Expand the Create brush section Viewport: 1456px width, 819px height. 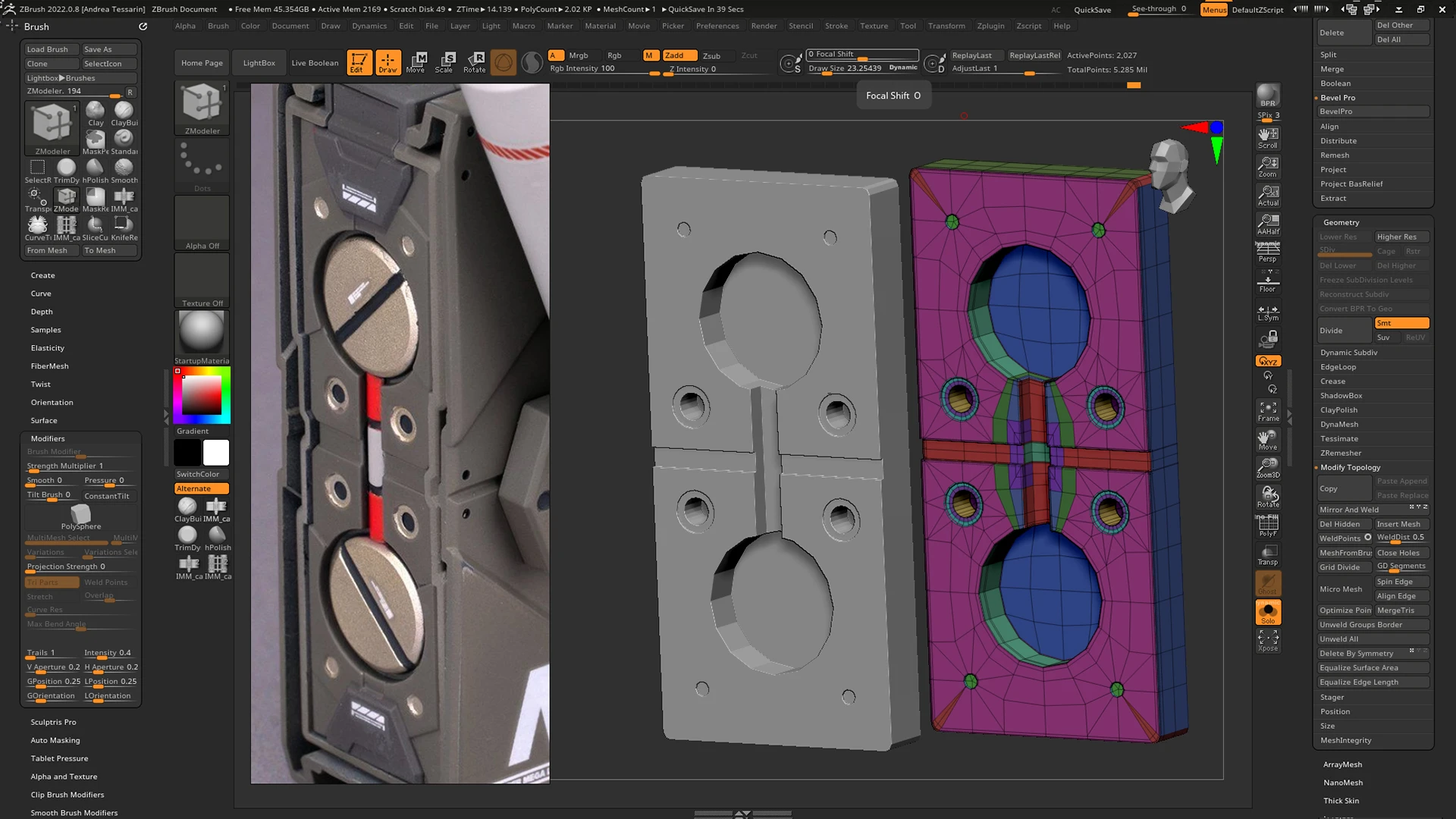pos(42,275)
